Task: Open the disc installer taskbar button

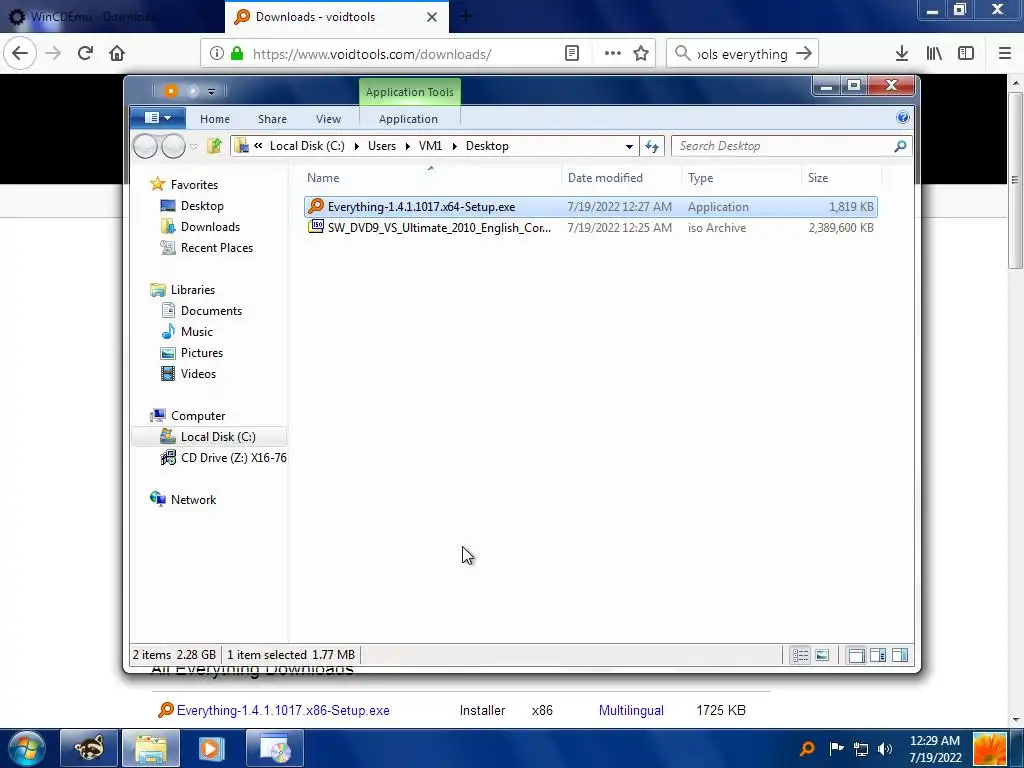Action: (275, 748)
